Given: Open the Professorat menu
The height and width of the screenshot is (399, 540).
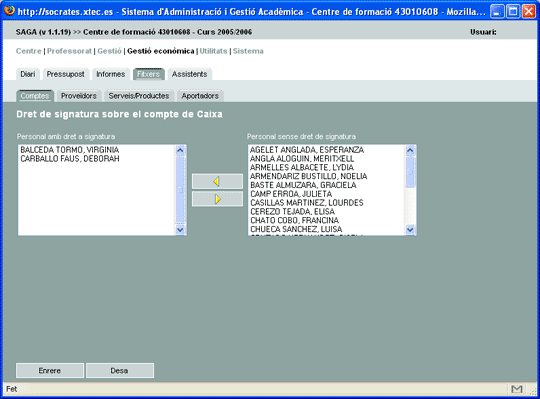Looking at the screenshot, I should coord(69,51).
